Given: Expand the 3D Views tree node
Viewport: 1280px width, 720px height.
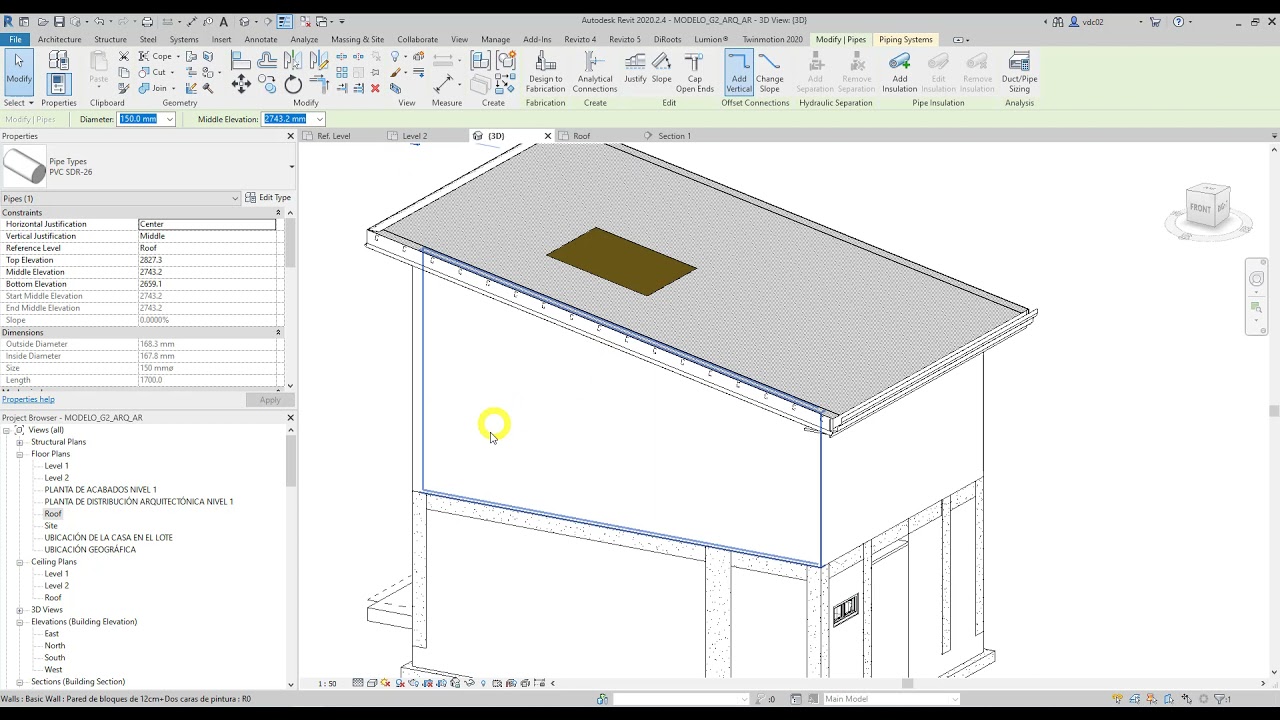Looking at the screenshot, I should 19,610.
